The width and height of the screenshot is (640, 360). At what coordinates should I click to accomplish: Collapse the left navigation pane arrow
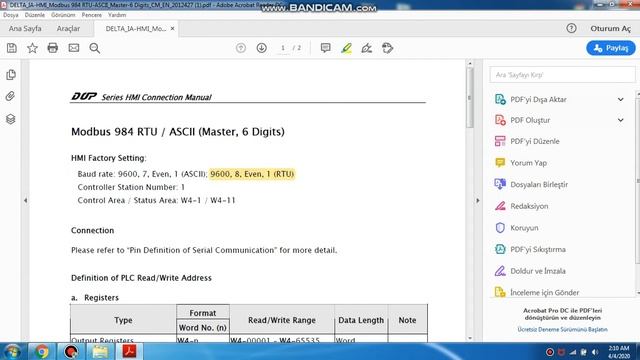(x=25, y=200)
